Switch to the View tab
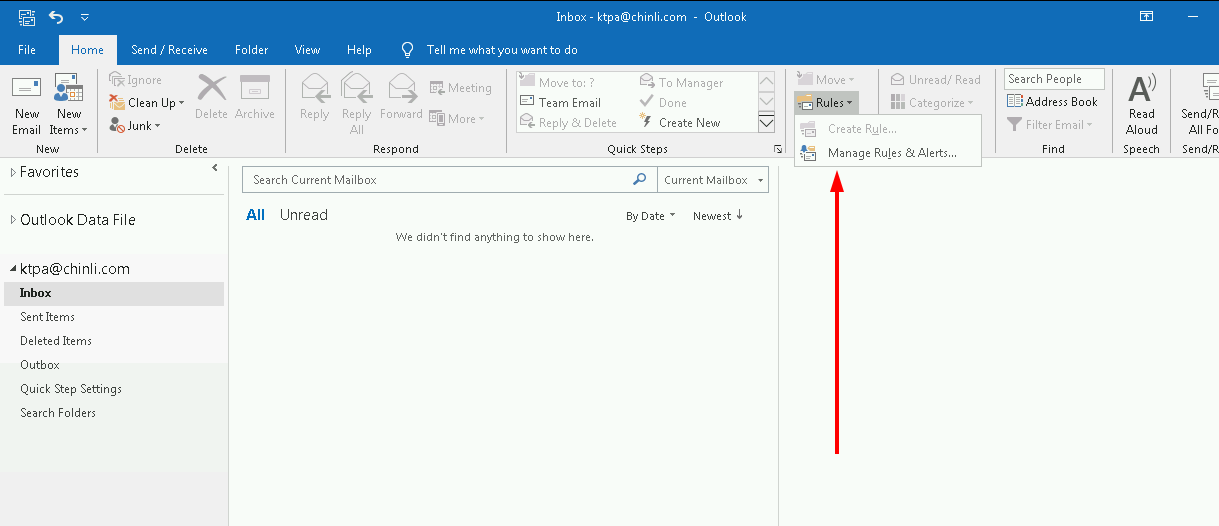 (x=308, y=50)
